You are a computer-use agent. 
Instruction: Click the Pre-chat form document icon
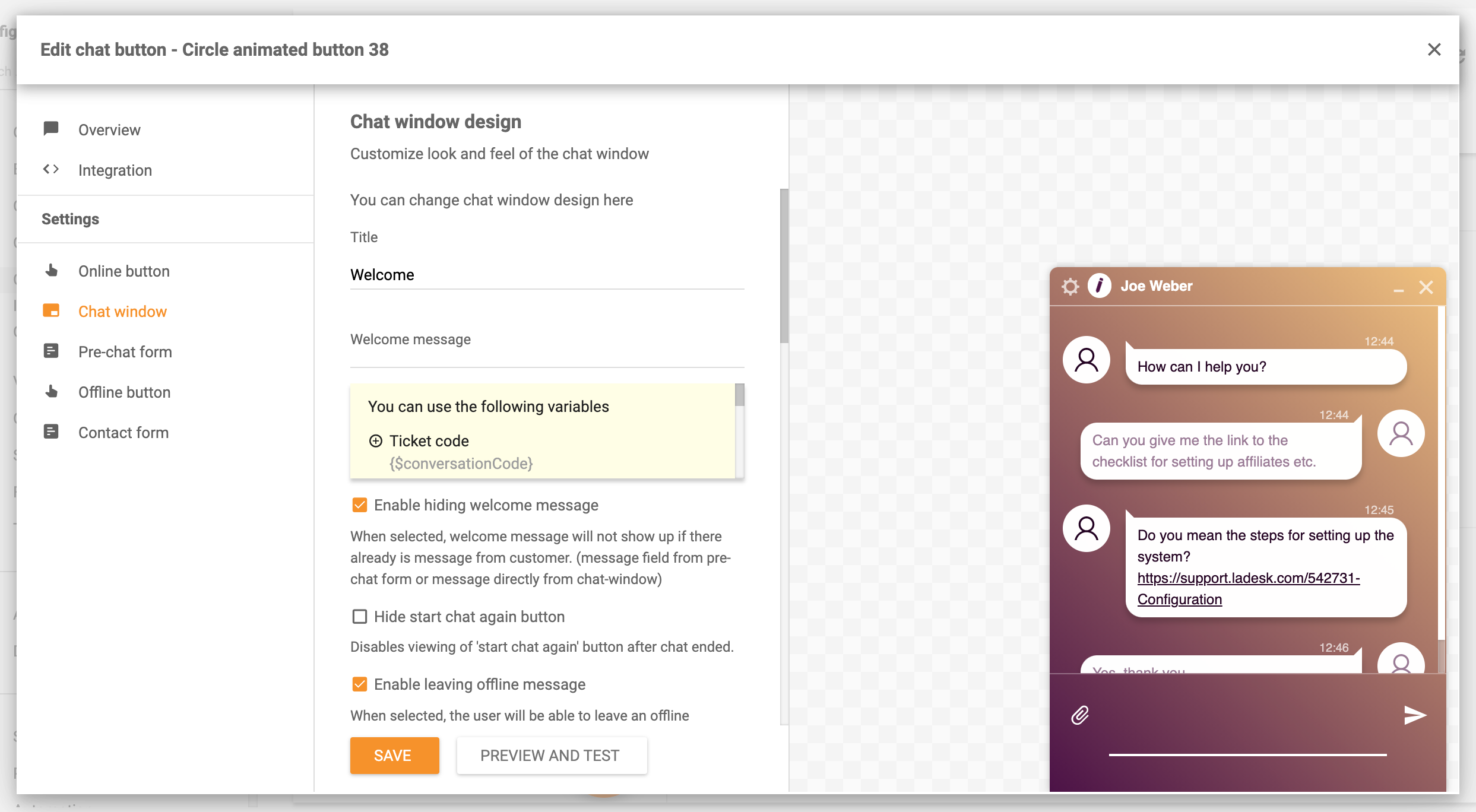[51, 351]
